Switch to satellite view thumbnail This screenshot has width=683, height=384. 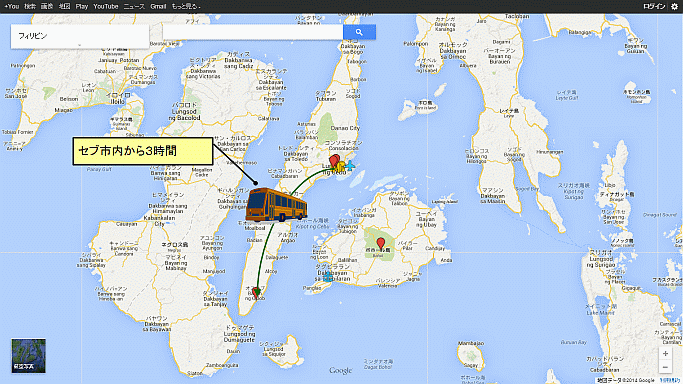pyautogui.click(x=28, y=356)
